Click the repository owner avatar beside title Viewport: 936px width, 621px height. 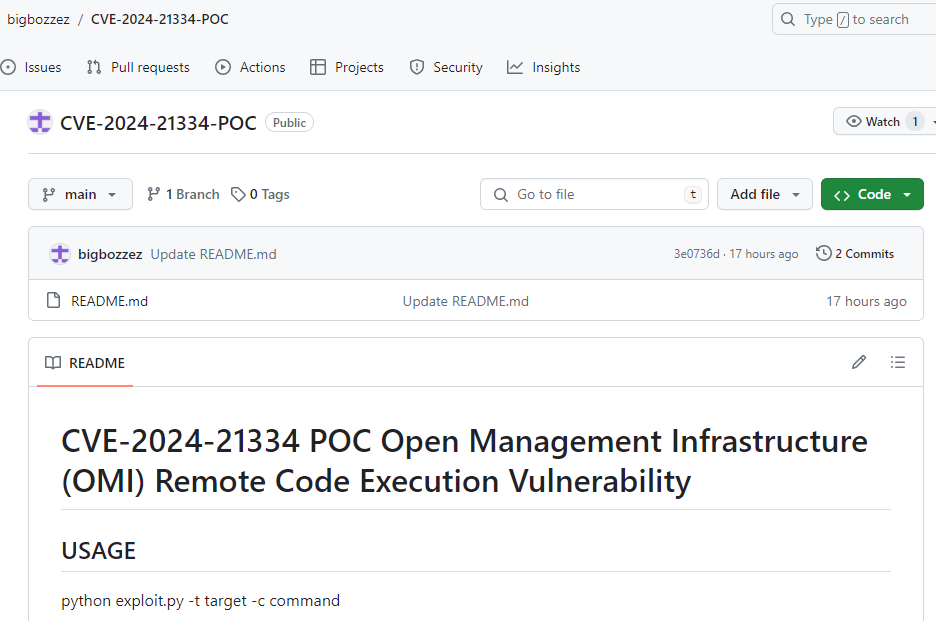[40, 122]
